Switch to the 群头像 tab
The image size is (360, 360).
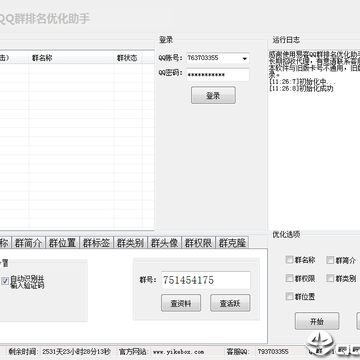[x=164, y=243]
